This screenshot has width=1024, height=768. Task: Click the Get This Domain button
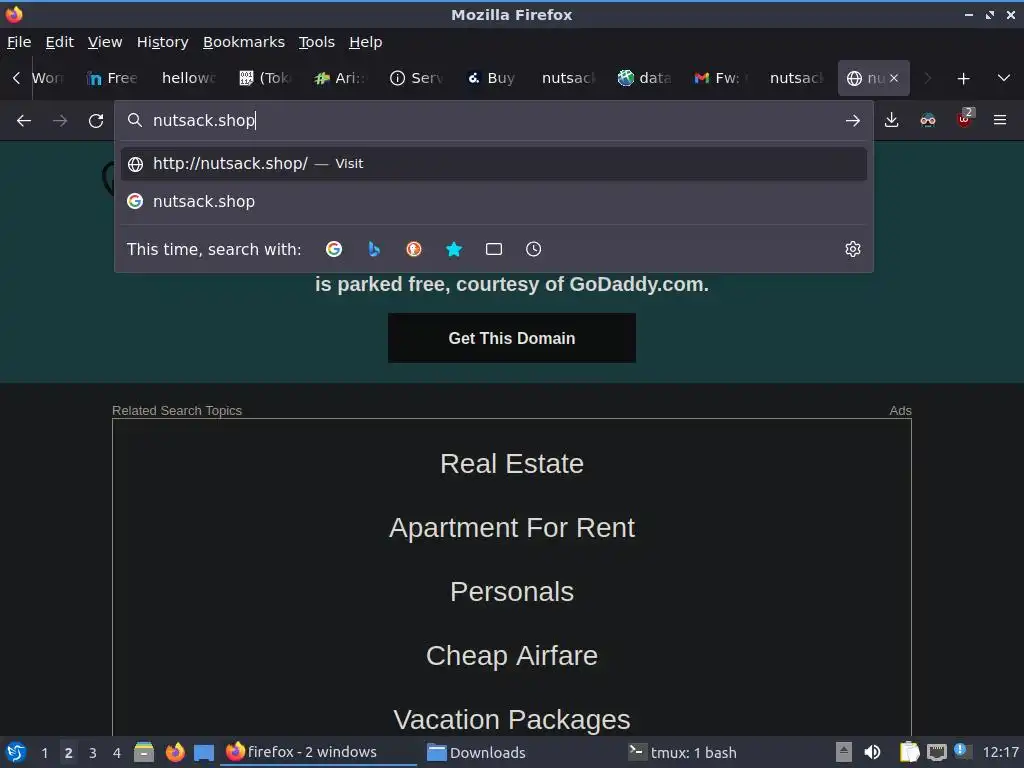pyautogui.click(x=511, y=338)
